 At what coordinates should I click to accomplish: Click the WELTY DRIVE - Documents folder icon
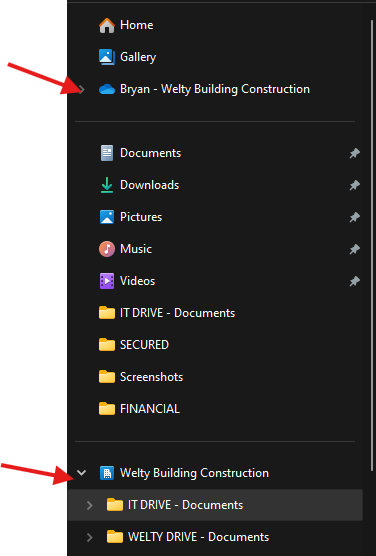(115, 536)
